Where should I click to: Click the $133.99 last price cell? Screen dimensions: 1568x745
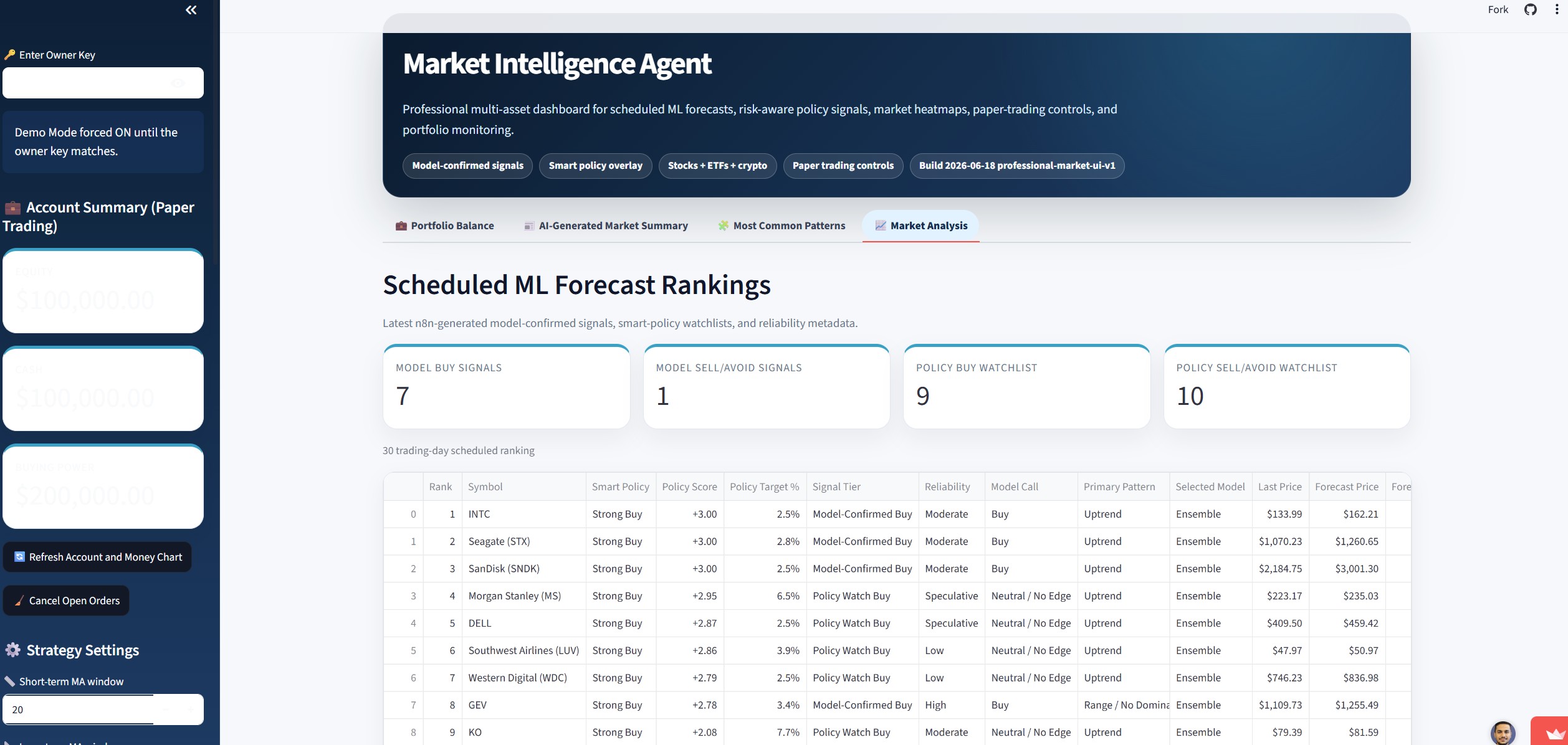coord(1280,515)
